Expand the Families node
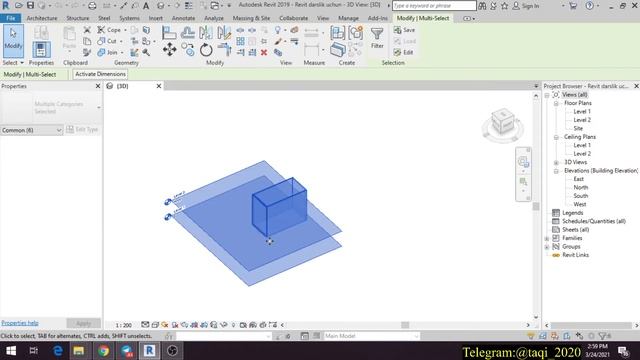 [547, 238]
